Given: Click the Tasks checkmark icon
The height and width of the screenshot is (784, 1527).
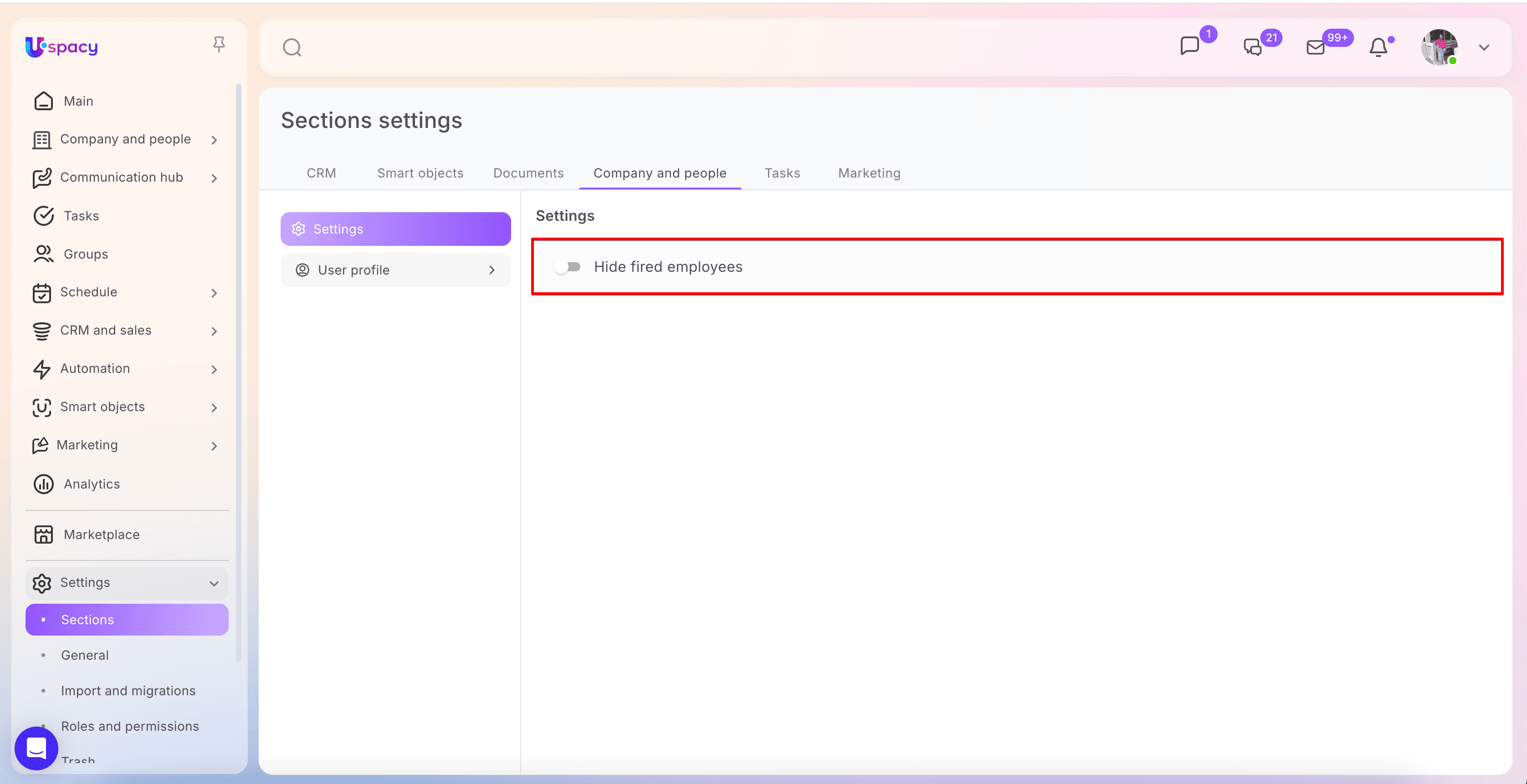Looking at the screenshot, I should pos(43,216).
